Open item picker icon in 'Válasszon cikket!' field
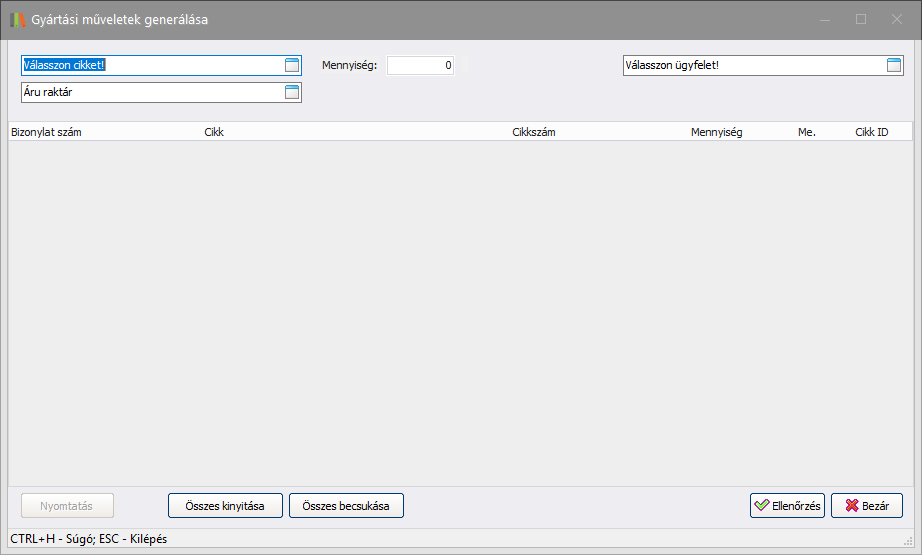This screenshot has width=922, height=555. pos(292,66)
